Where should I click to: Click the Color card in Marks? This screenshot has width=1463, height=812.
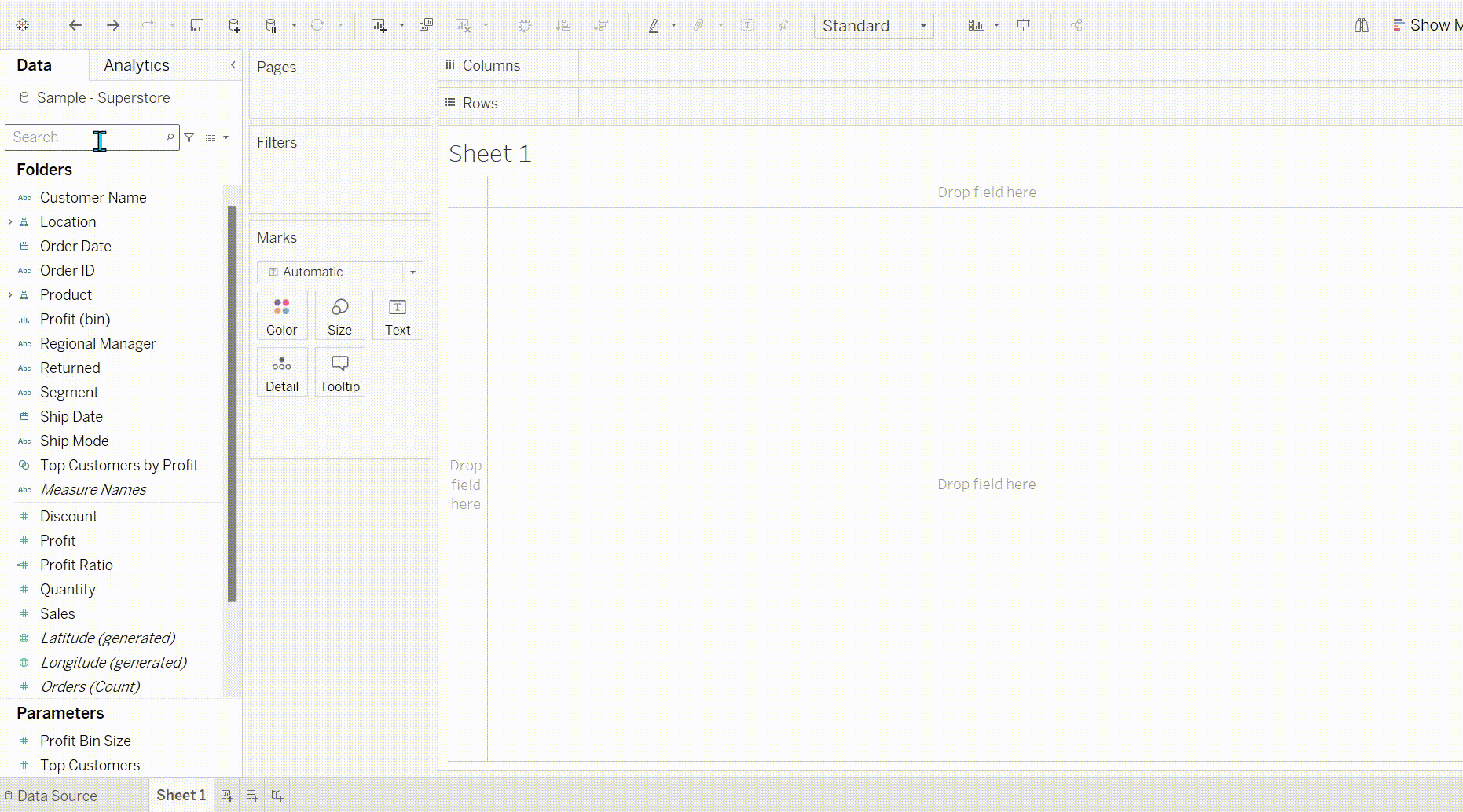pyautogui.click(x=282, y=316)
